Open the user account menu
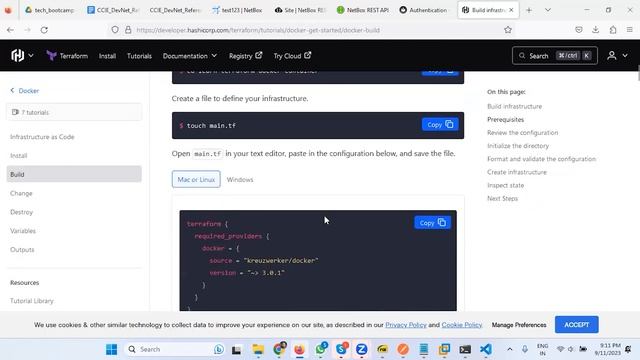Screen dimensions: 640x360 coord(617,56)
